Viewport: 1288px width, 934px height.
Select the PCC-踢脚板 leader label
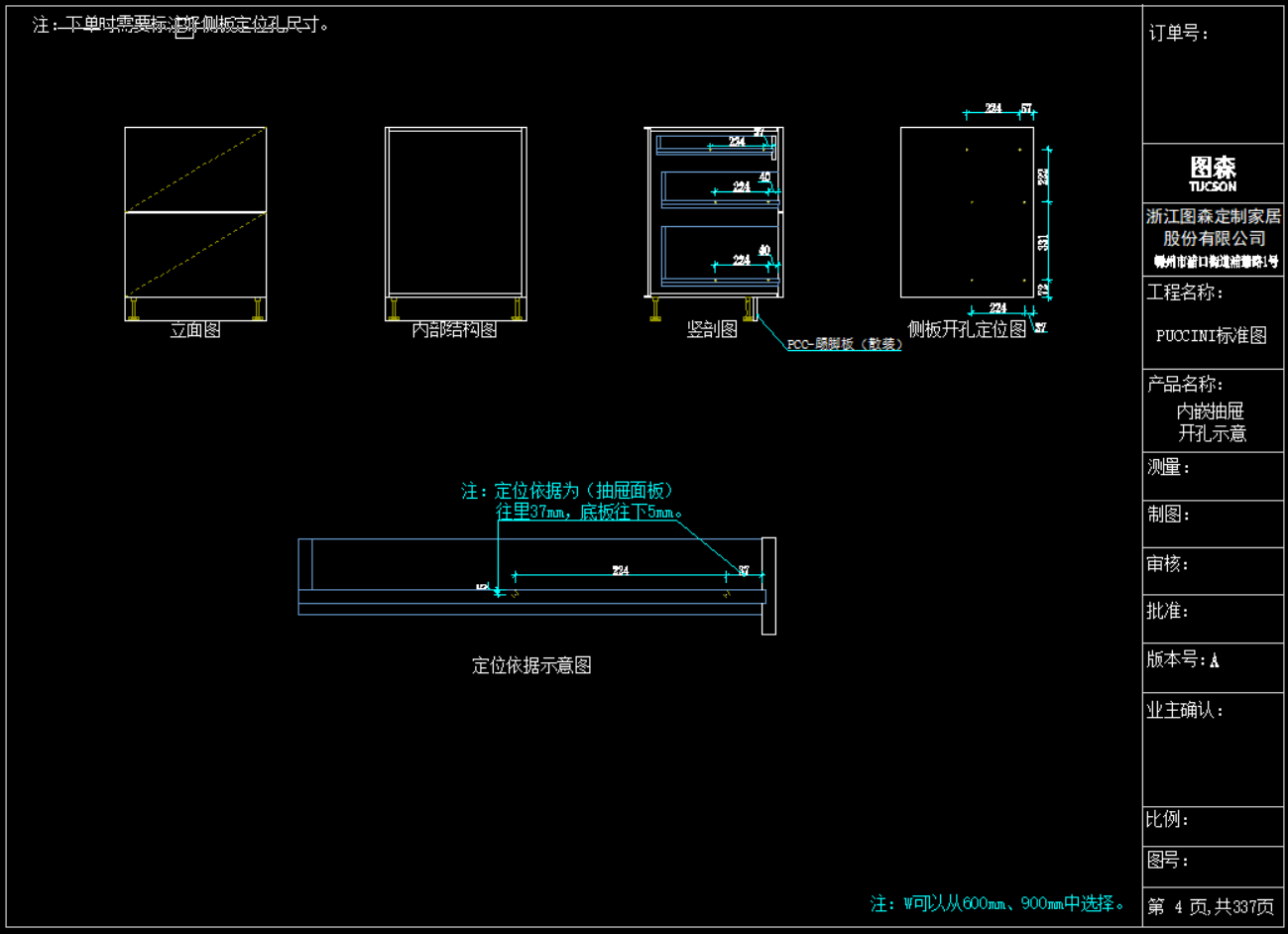844,344
